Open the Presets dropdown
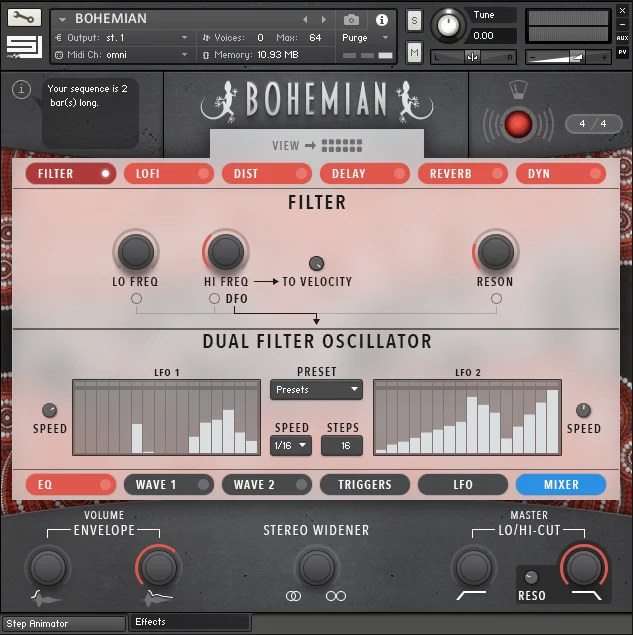This screenshot has height=635, width=633. [316, 390]
